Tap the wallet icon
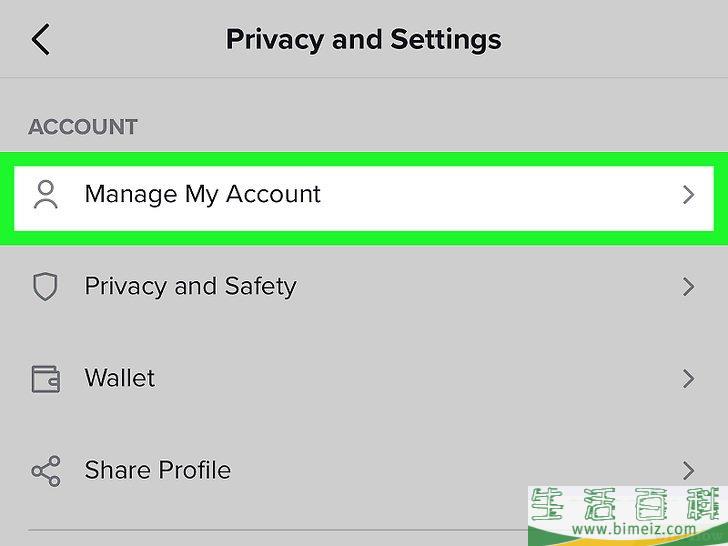 click(46, 379)
